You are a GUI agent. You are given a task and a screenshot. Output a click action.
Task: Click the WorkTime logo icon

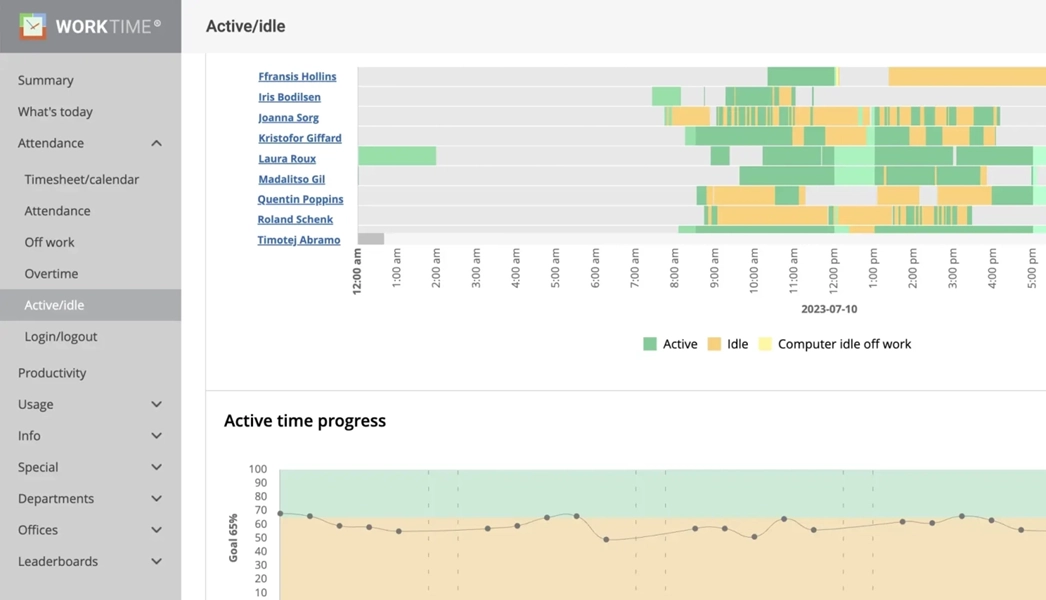(33, 26)
